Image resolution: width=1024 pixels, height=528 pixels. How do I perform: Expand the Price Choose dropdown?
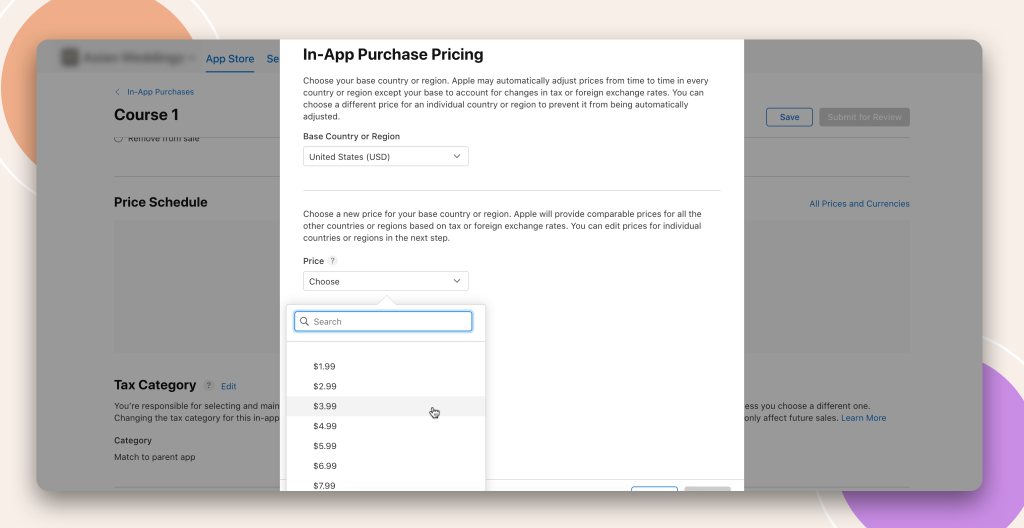click(x=386, y=281)
